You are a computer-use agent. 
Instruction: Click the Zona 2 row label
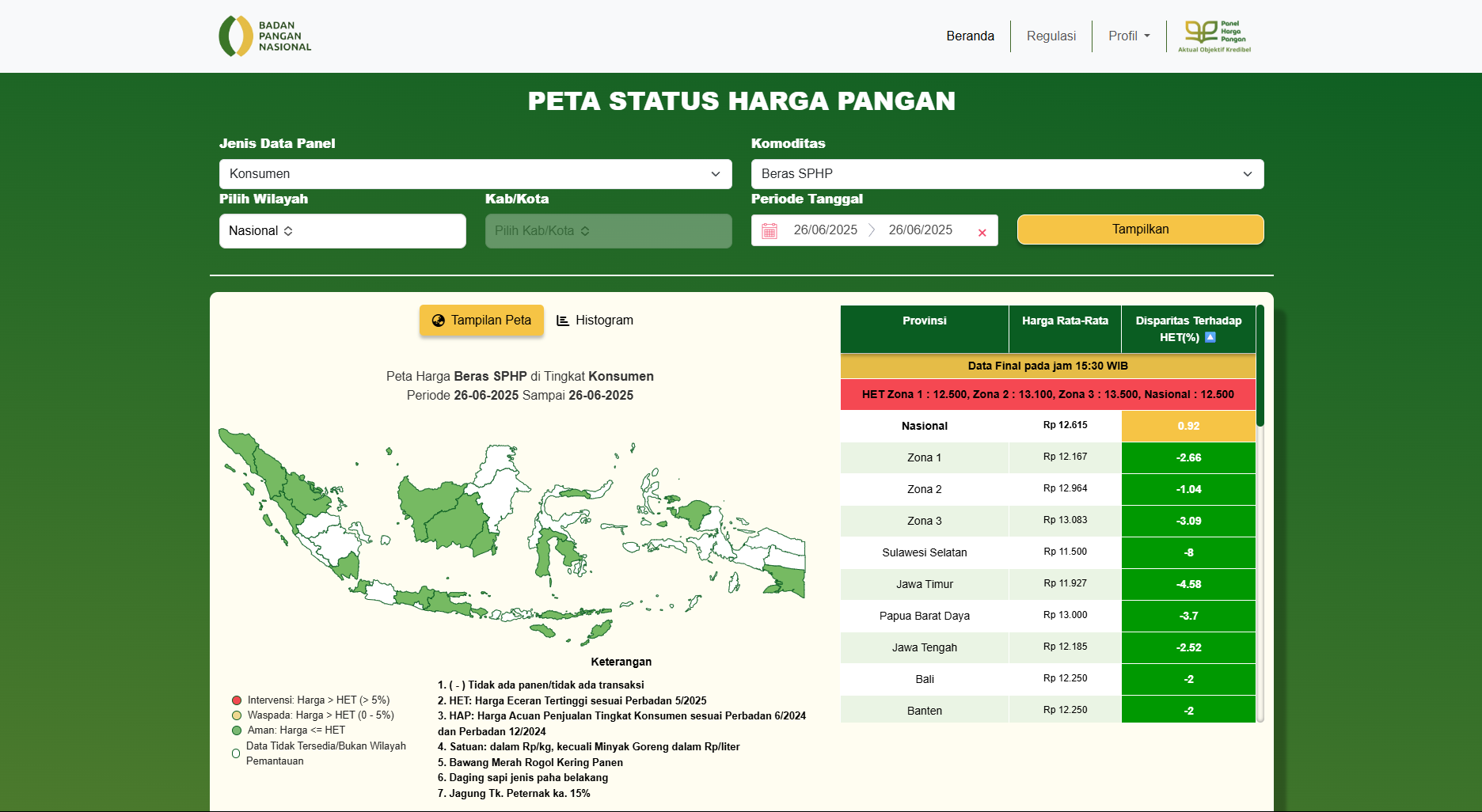click(924, 489)
